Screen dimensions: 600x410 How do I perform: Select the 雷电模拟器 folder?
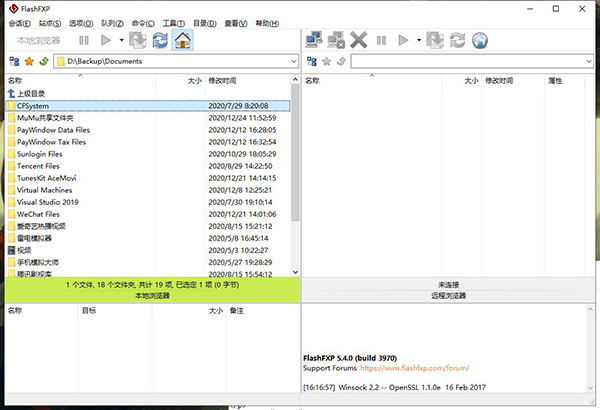point(148,238)
